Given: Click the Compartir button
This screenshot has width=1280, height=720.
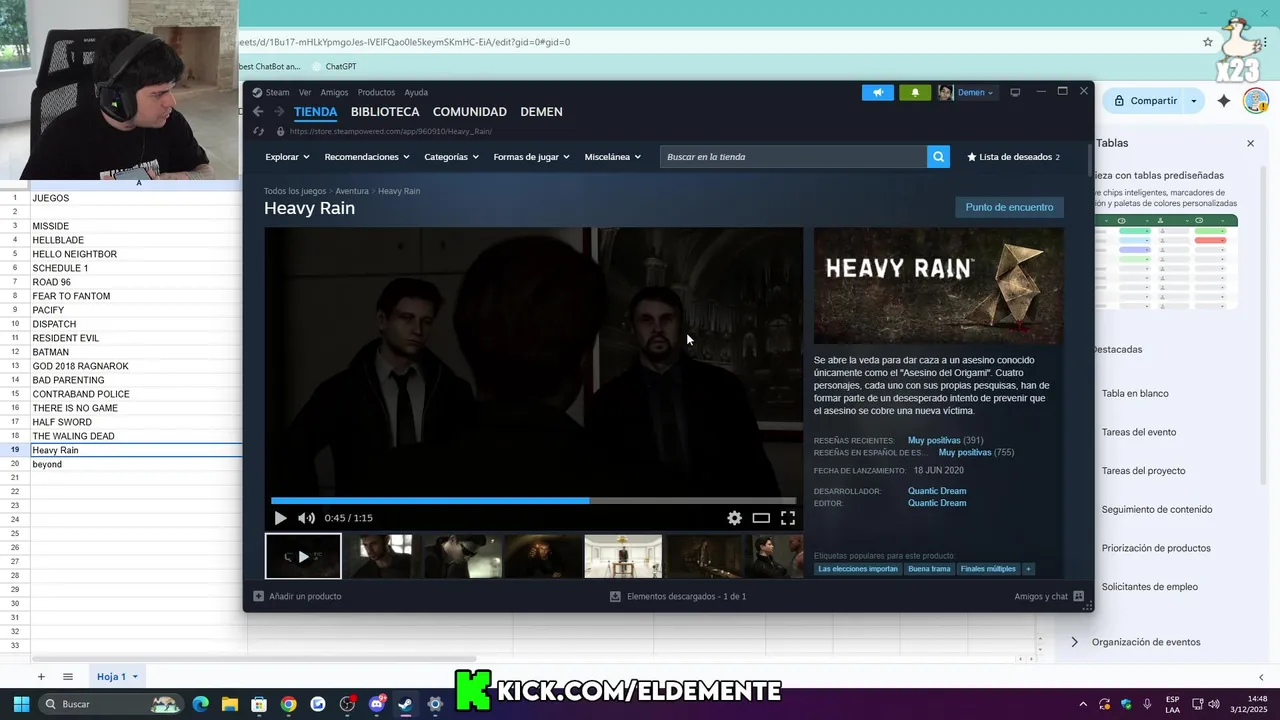Looking at the screenshot, I should pyautogui.click(x=1144, y=101).
